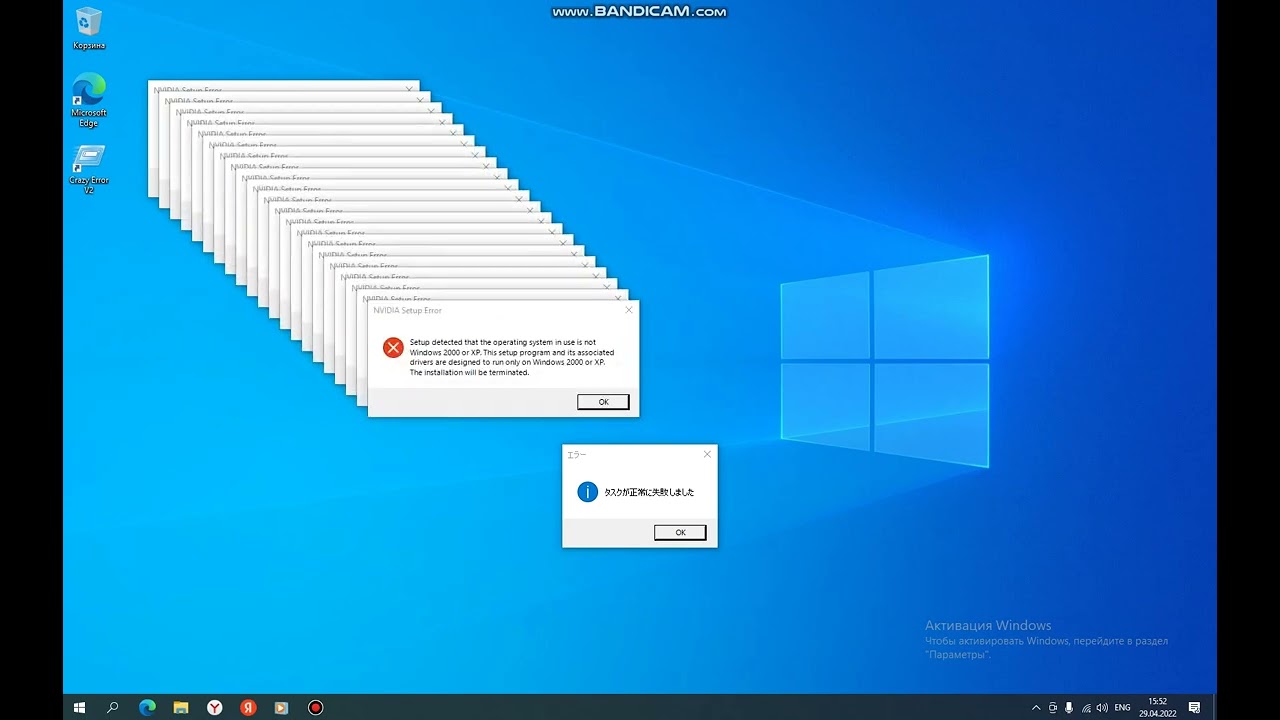Click OK in the Japanese エラー dialog
Screen dimensions: 1280x720
(680, 533)
